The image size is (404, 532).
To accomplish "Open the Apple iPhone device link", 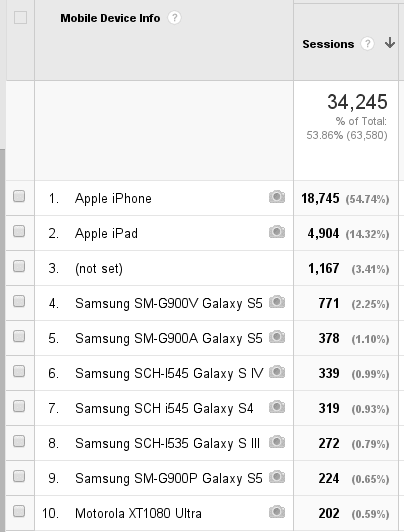I will pyautogui.click(x=113, y=198).
